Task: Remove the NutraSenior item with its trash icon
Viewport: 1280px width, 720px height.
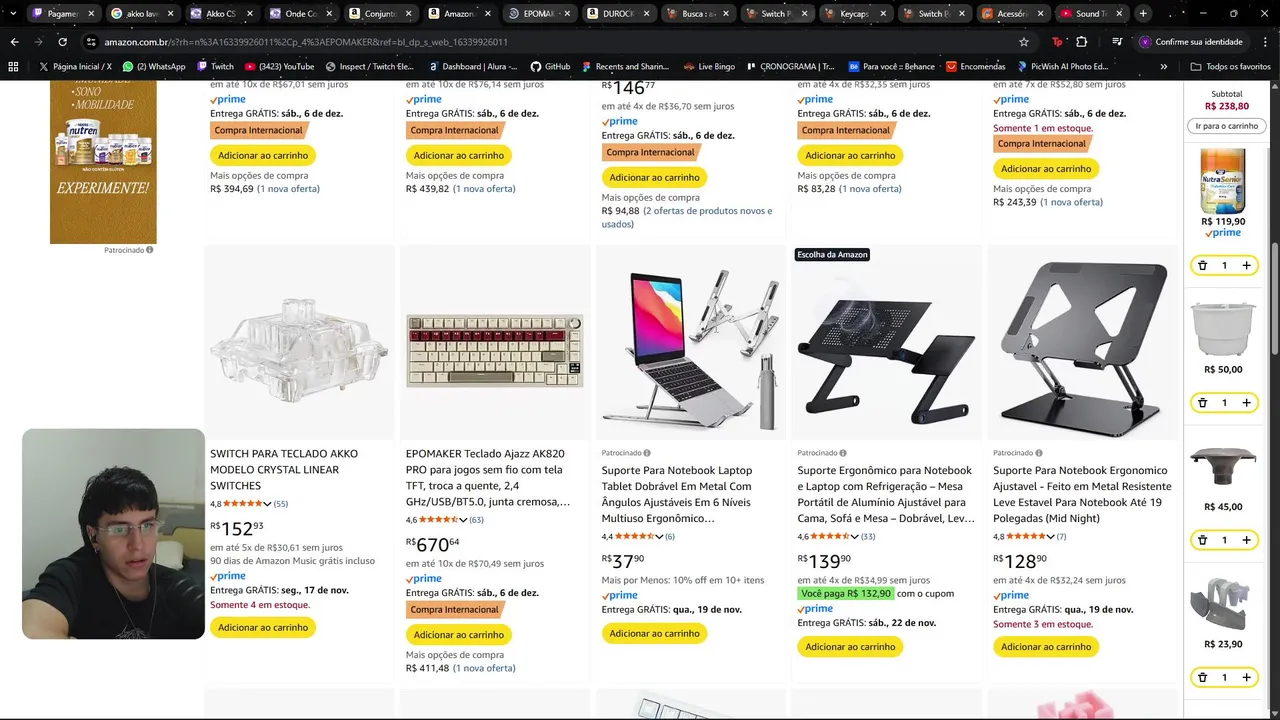Action: coord(1202,266)
